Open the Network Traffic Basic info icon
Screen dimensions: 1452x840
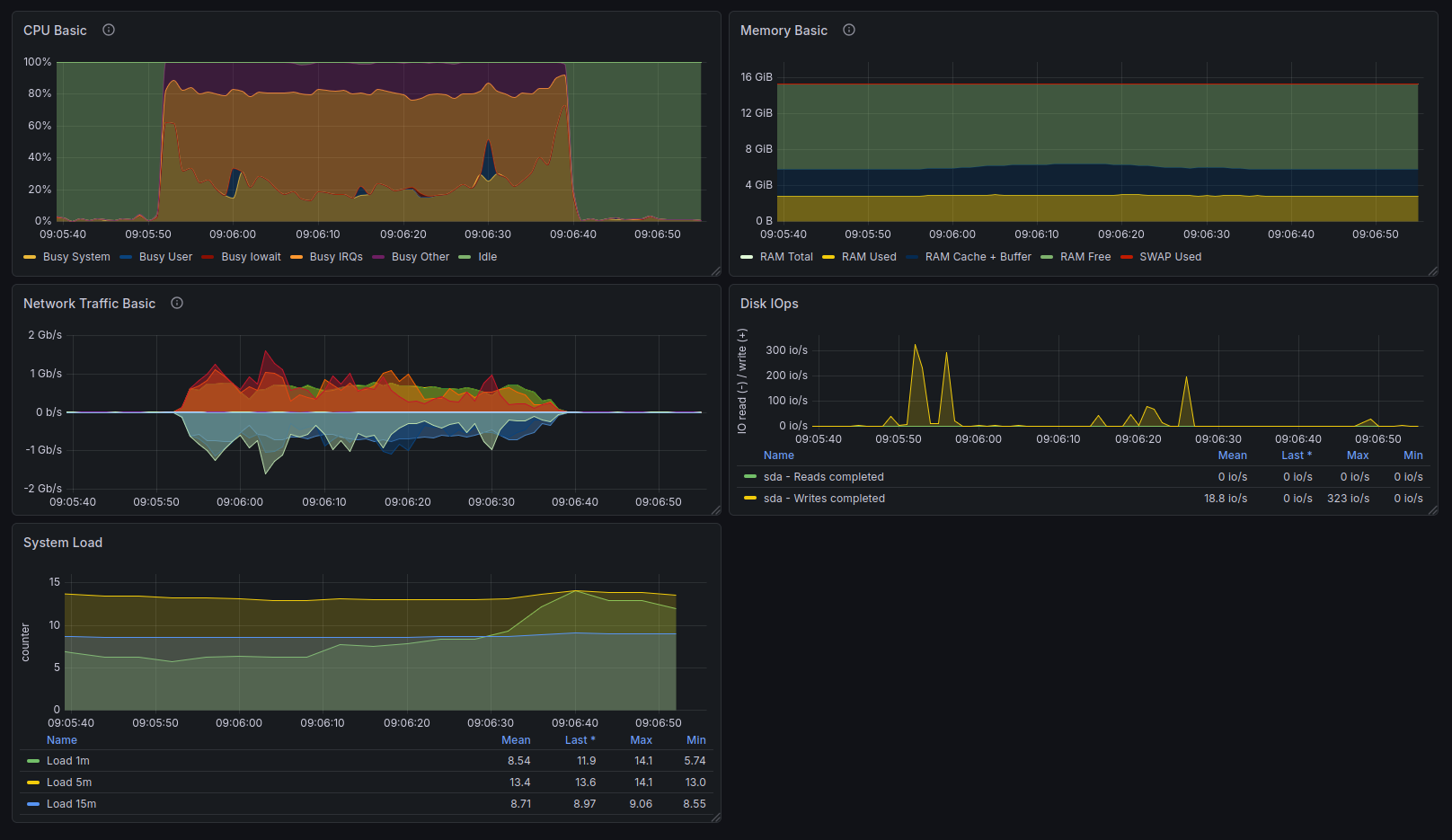tap(177, 303)
